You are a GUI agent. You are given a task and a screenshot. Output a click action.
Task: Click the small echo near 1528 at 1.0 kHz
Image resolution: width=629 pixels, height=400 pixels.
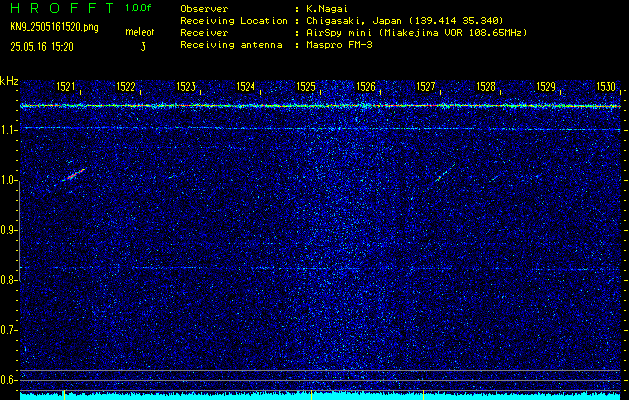(x=495, y=178)
